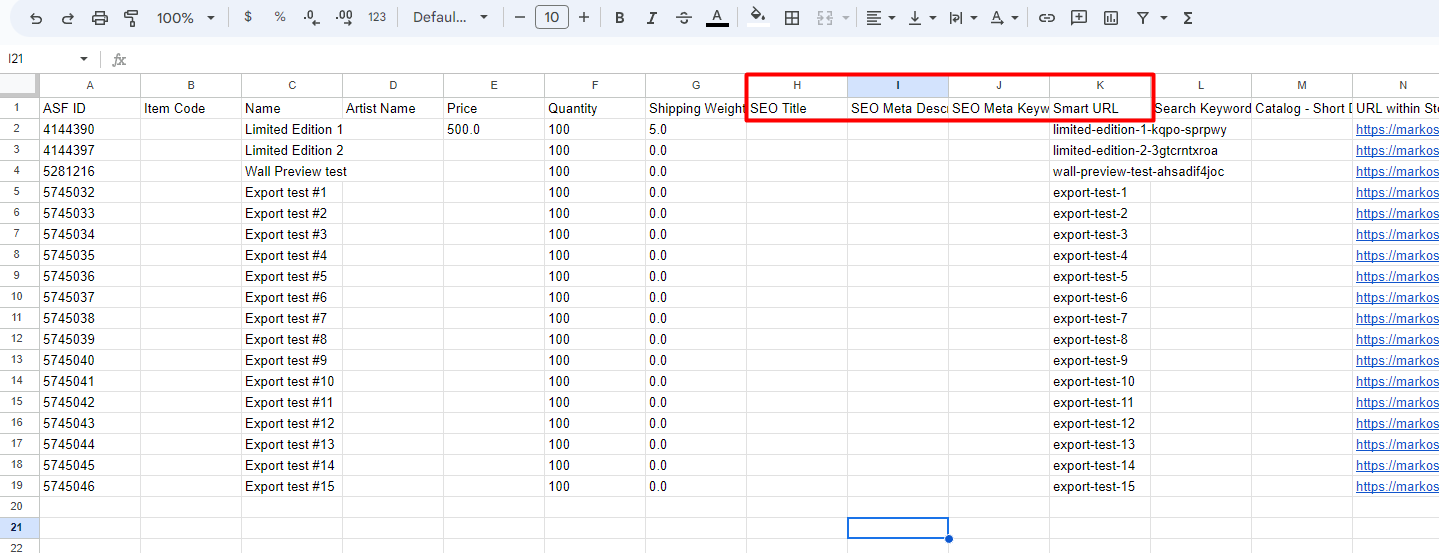Open the fill color picker

click(759, 18)
